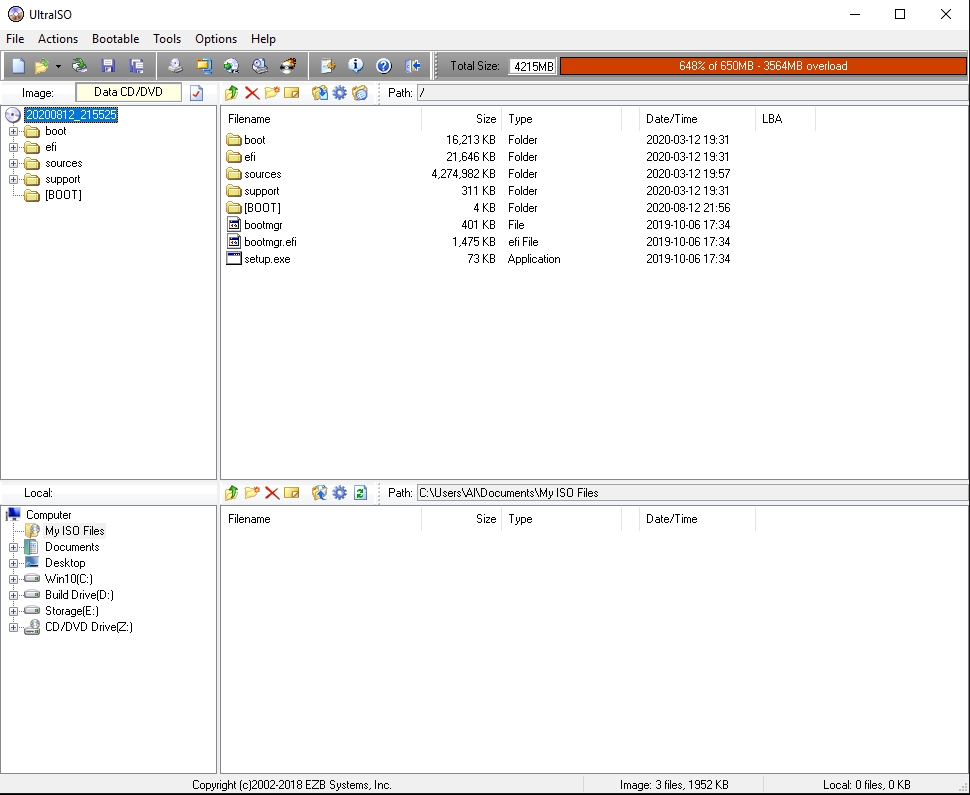Click the Mount to Virtual Drive icon
This screenshot has width=970, height=795.
coord(260,66)
